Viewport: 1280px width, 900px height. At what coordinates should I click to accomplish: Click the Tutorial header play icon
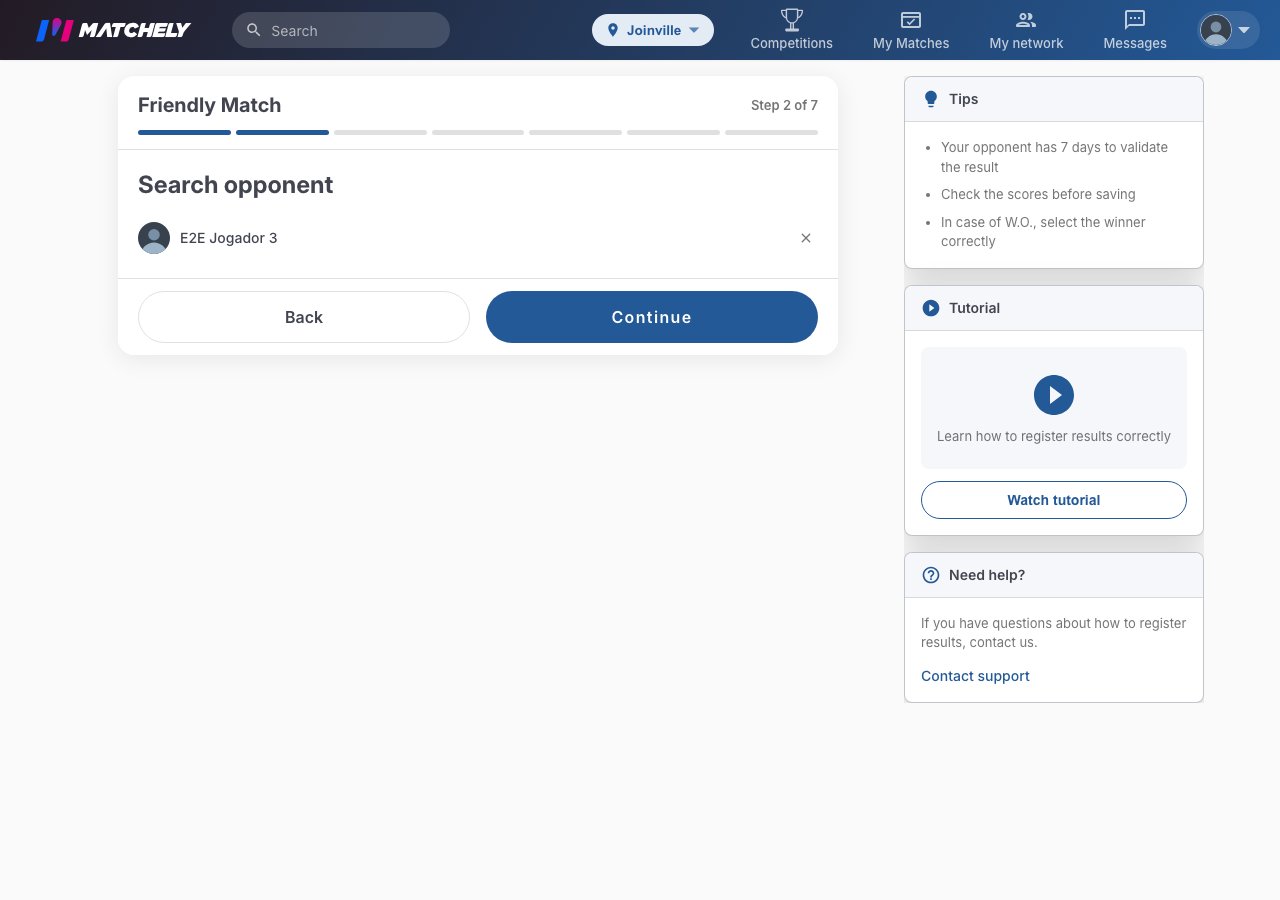931,308
